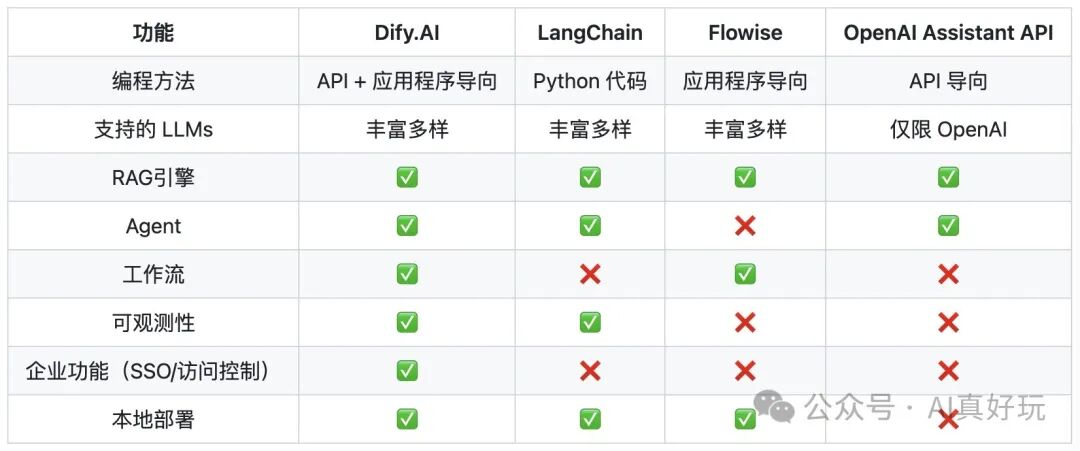Click the OpenAI Assistant API header

pyautogui.click(x=948, y=33)
